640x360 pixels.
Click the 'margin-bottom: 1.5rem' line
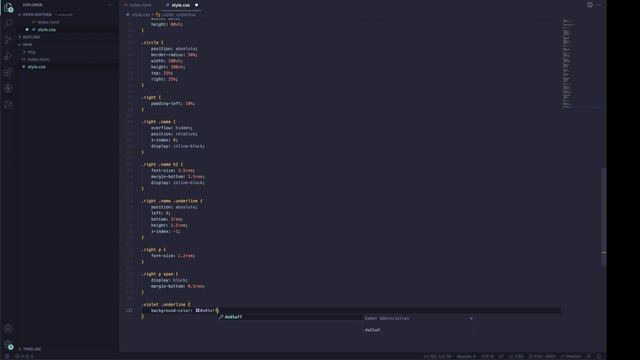[178, 176]
